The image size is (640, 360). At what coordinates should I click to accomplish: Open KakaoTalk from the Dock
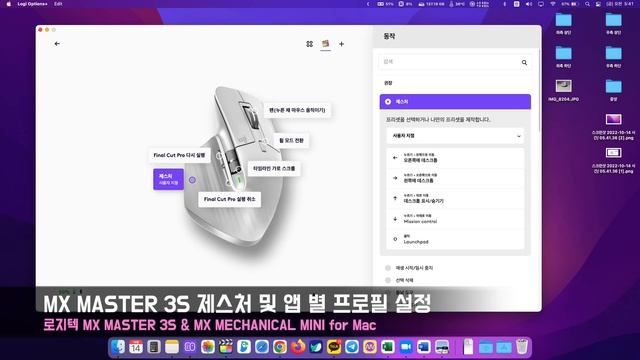tap(334, 347)
